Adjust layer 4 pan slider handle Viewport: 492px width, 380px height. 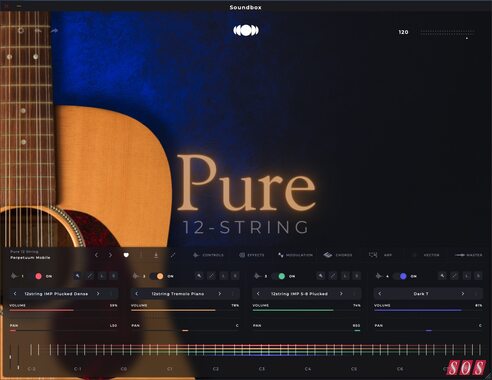tap(429, 331)
